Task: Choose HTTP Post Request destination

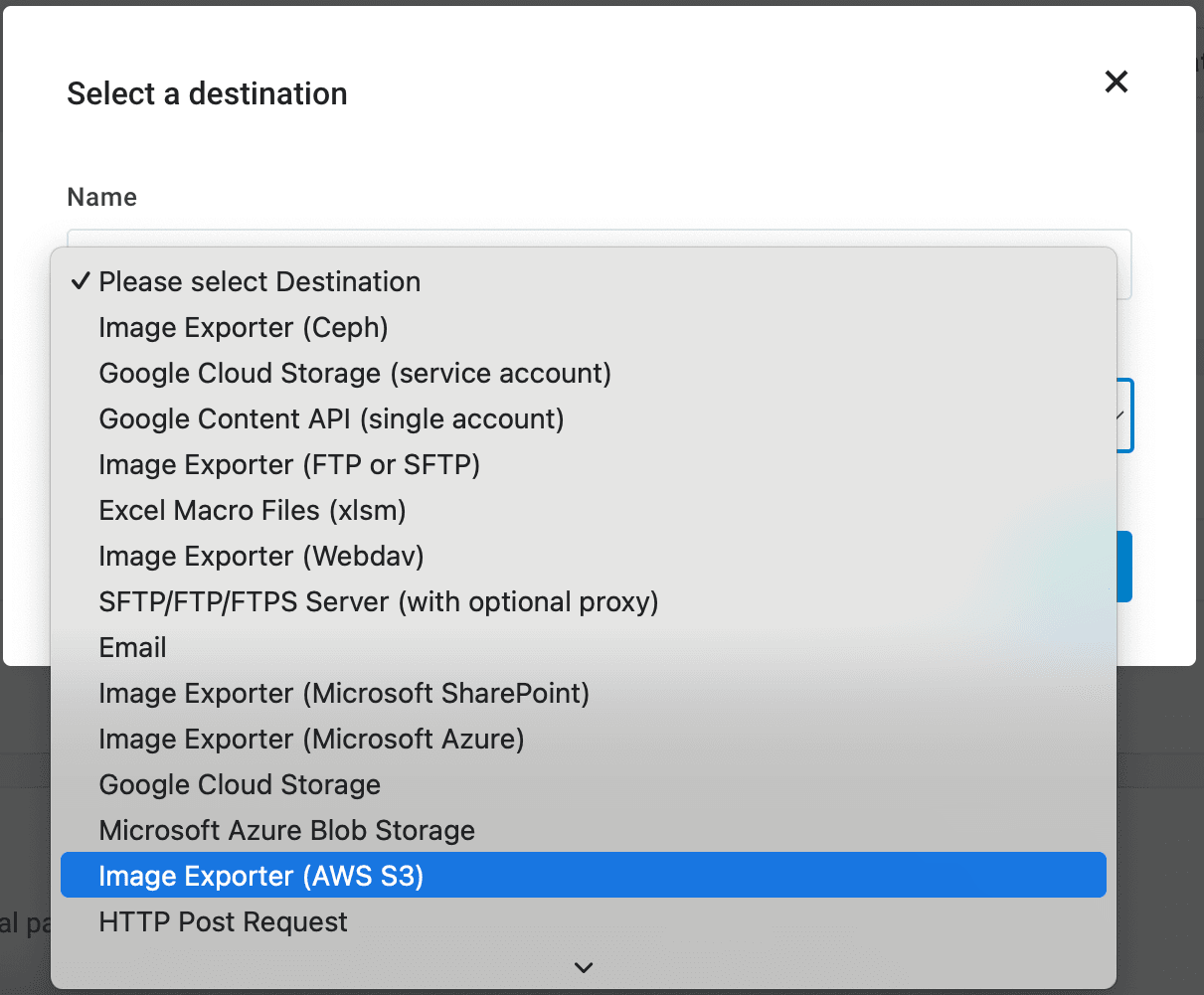Action: [224, 922]
